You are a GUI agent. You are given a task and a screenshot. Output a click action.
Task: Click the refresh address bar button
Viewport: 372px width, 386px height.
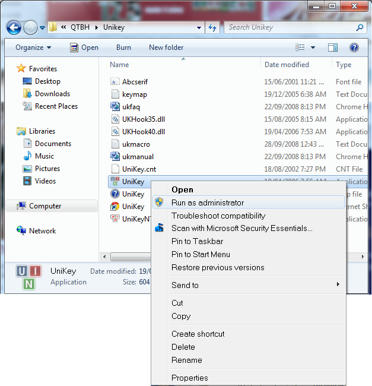[212, 28]
